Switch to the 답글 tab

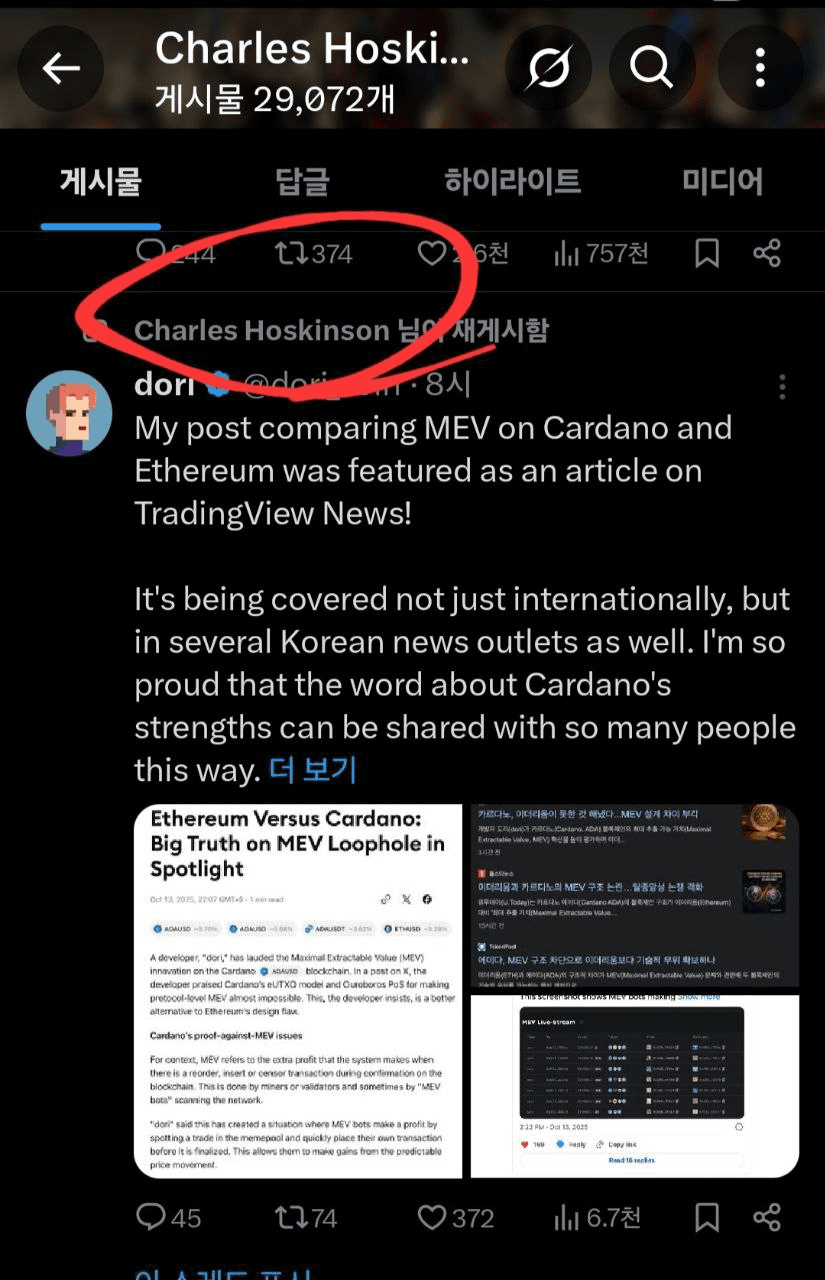click(302, 182)
